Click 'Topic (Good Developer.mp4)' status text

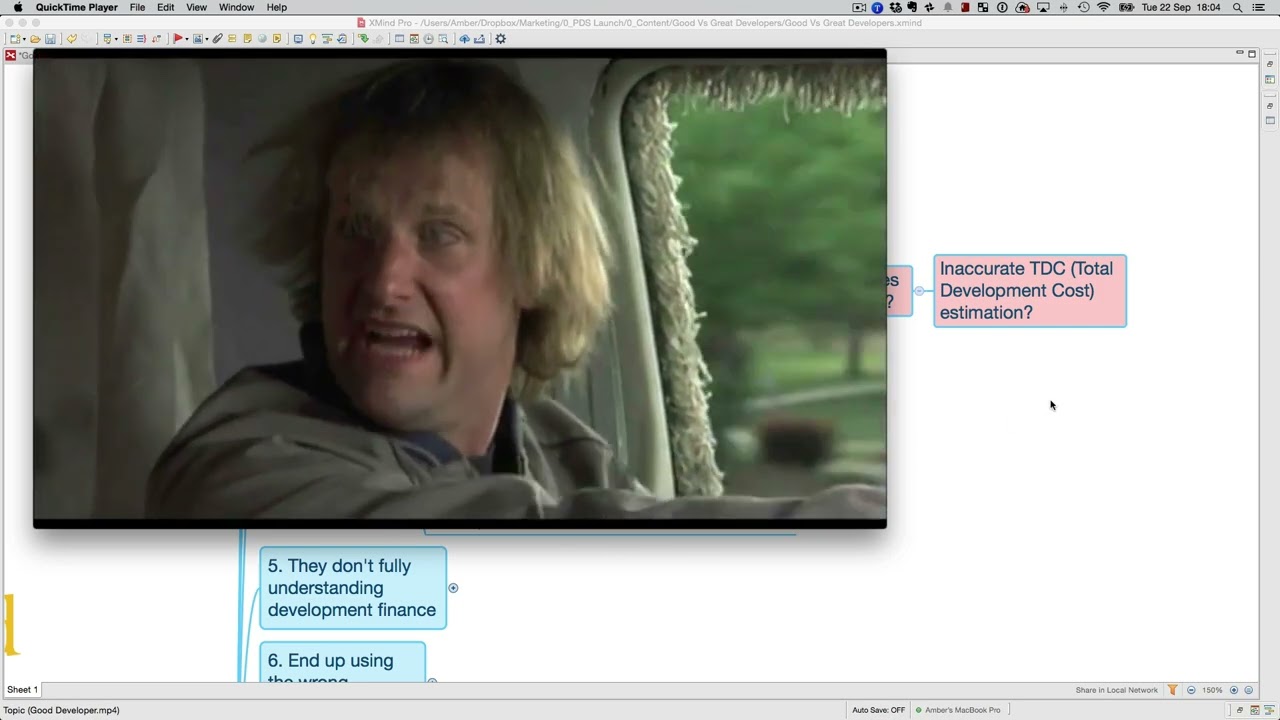tap(61, 710)
